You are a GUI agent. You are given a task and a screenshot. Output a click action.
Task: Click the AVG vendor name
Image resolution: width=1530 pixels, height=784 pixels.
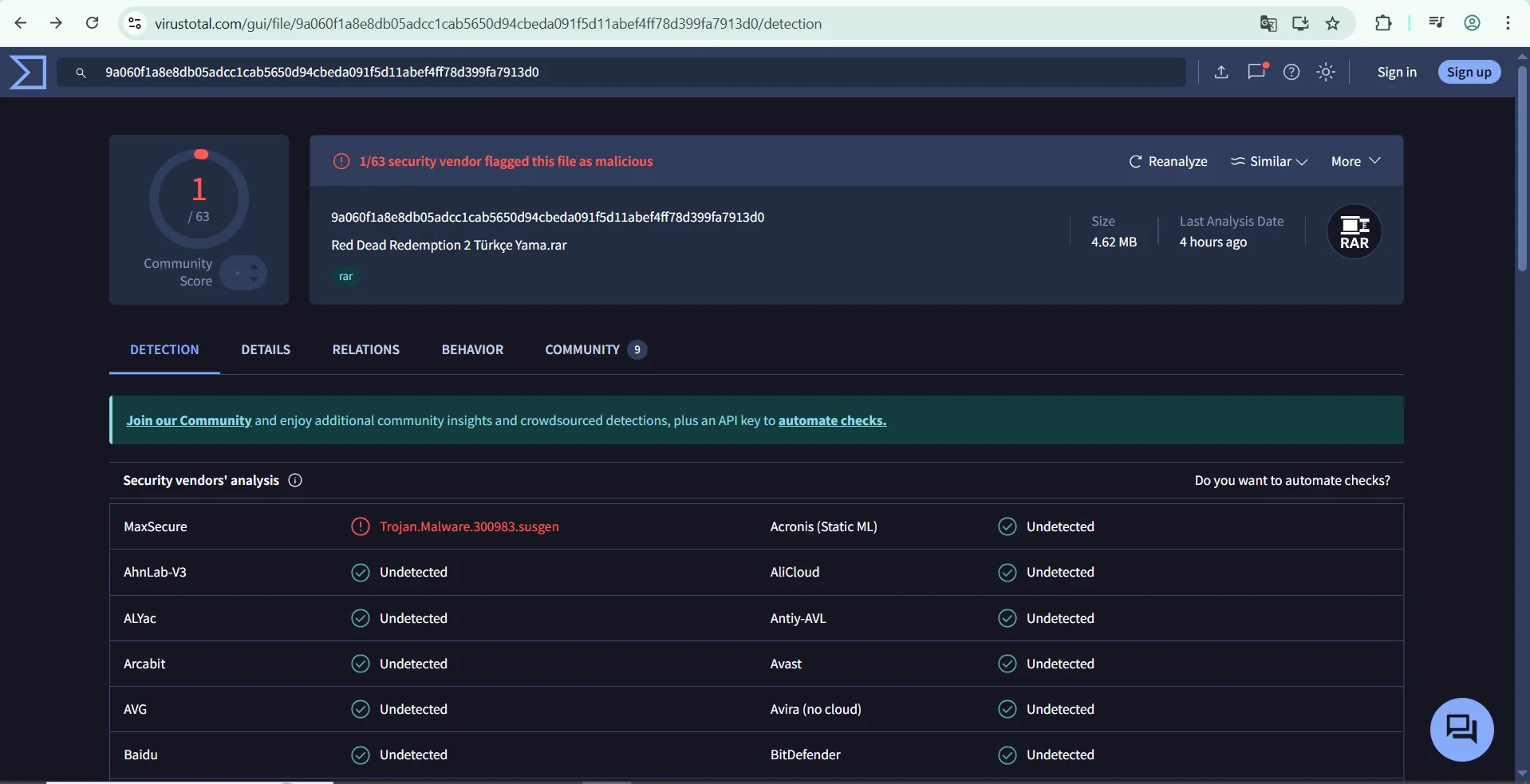pyautogui.click(x=135, y=709)
